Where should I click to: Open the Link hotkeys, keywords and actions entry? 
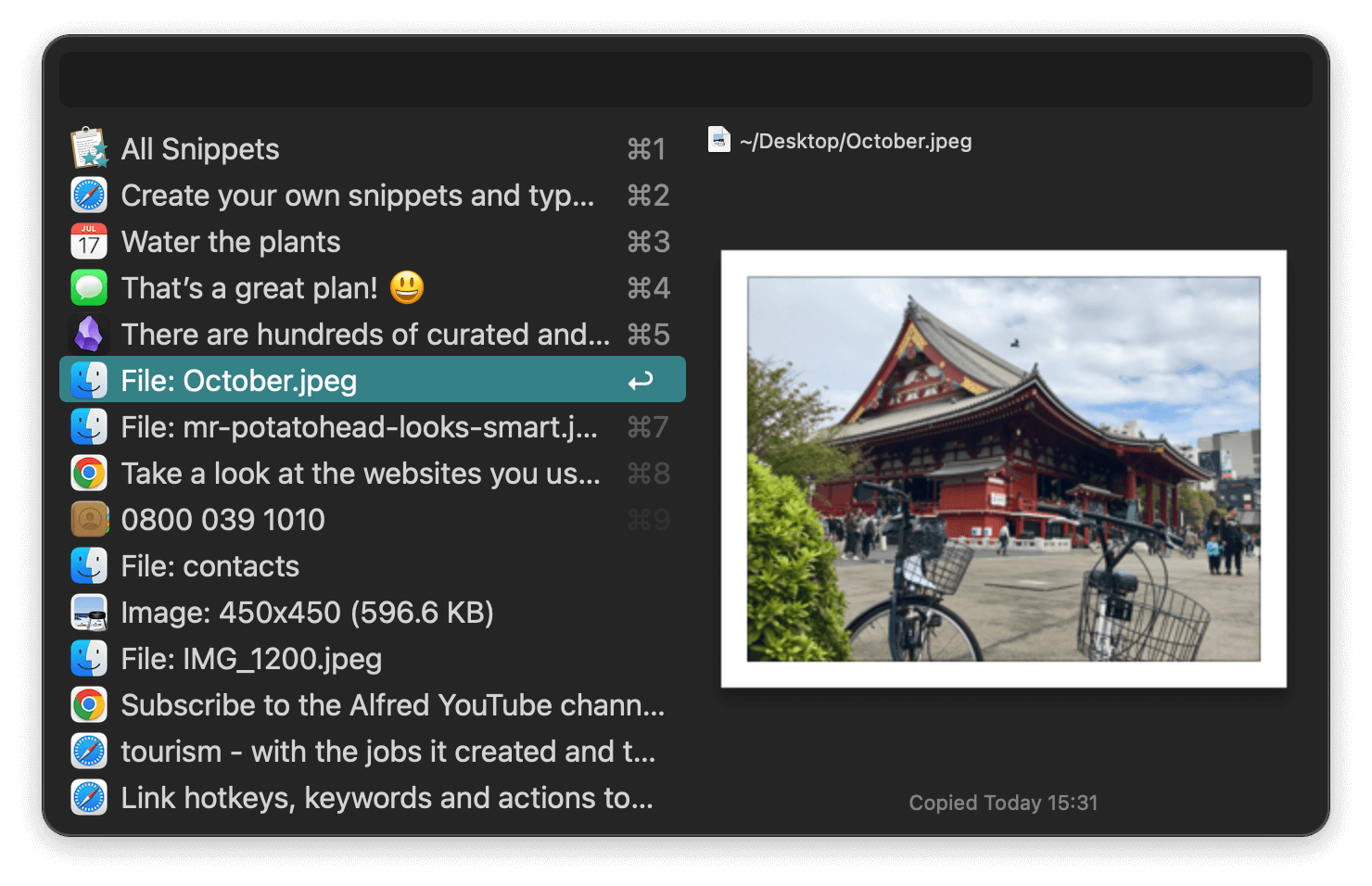tap(387, 797)
